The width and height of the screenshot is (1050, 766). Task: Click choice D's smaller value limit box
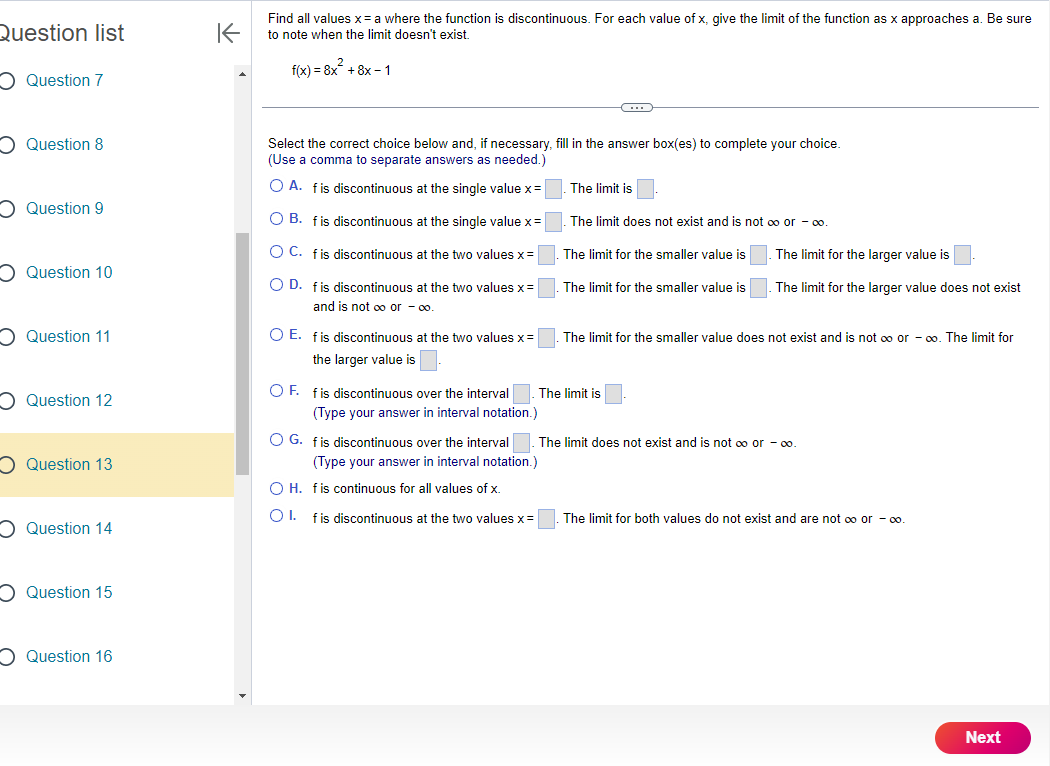758,288
